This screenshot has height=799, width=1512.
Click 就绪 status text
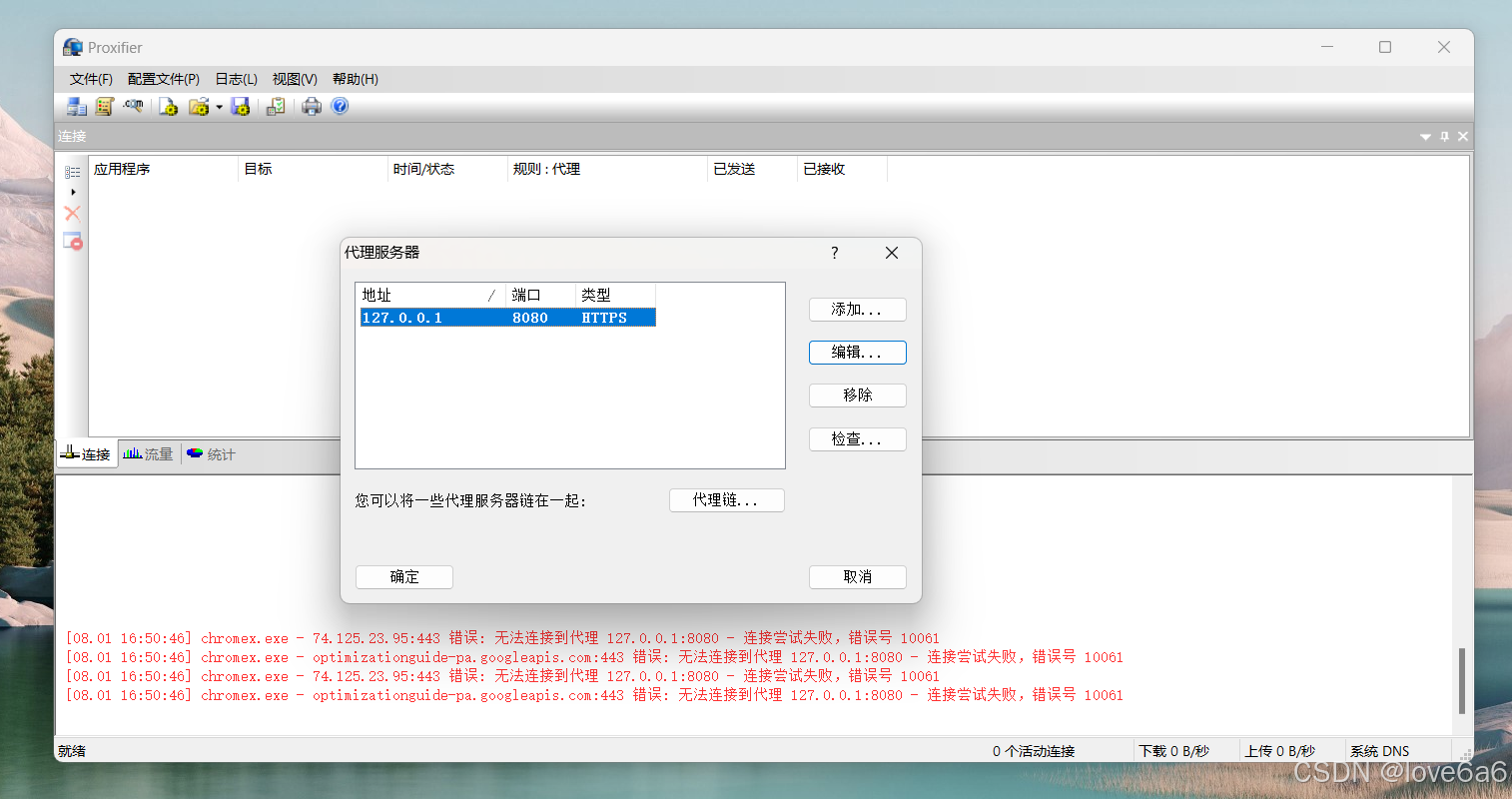(72, 751)
